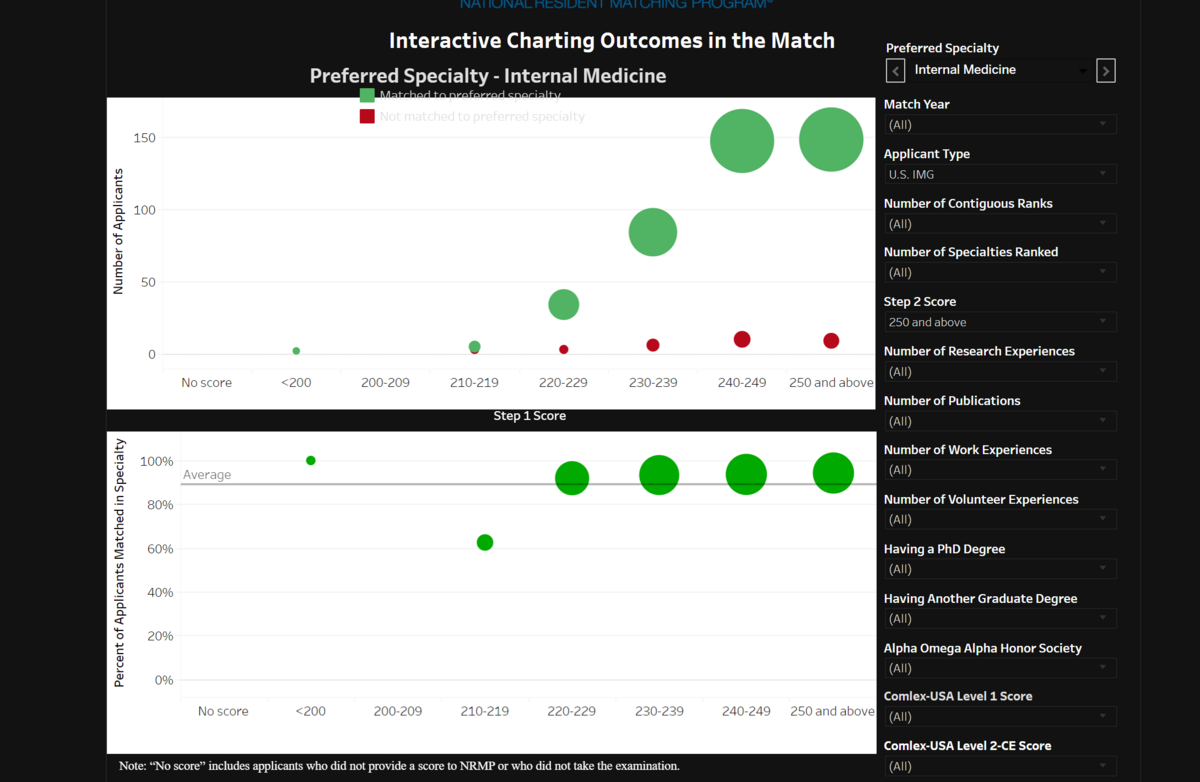The image size is (1200, 782).
Task: Open the Step 2 Score filter
Action: point(1000,322)
